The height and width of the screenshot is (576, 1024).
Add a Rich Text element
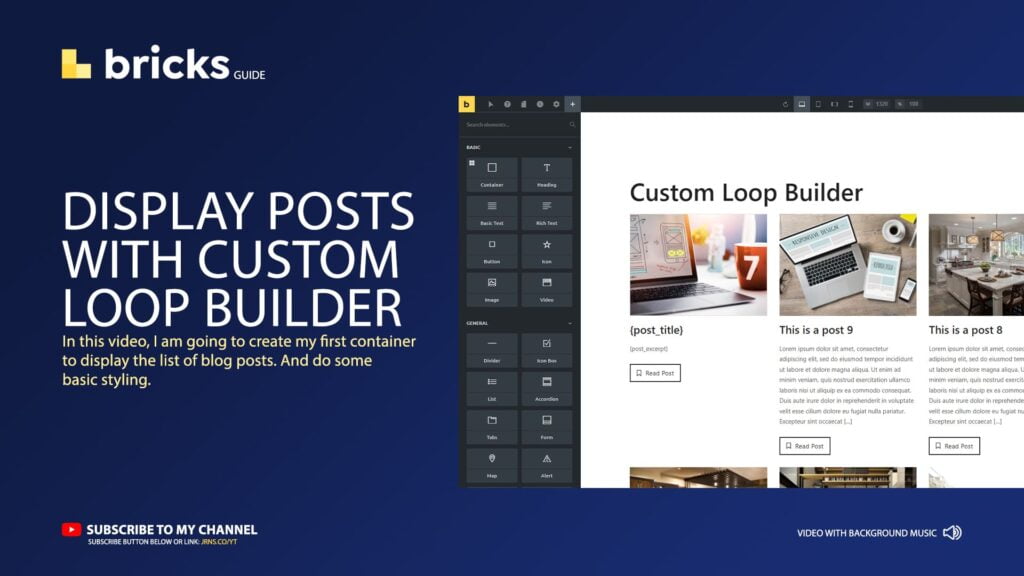click(547, 213)
